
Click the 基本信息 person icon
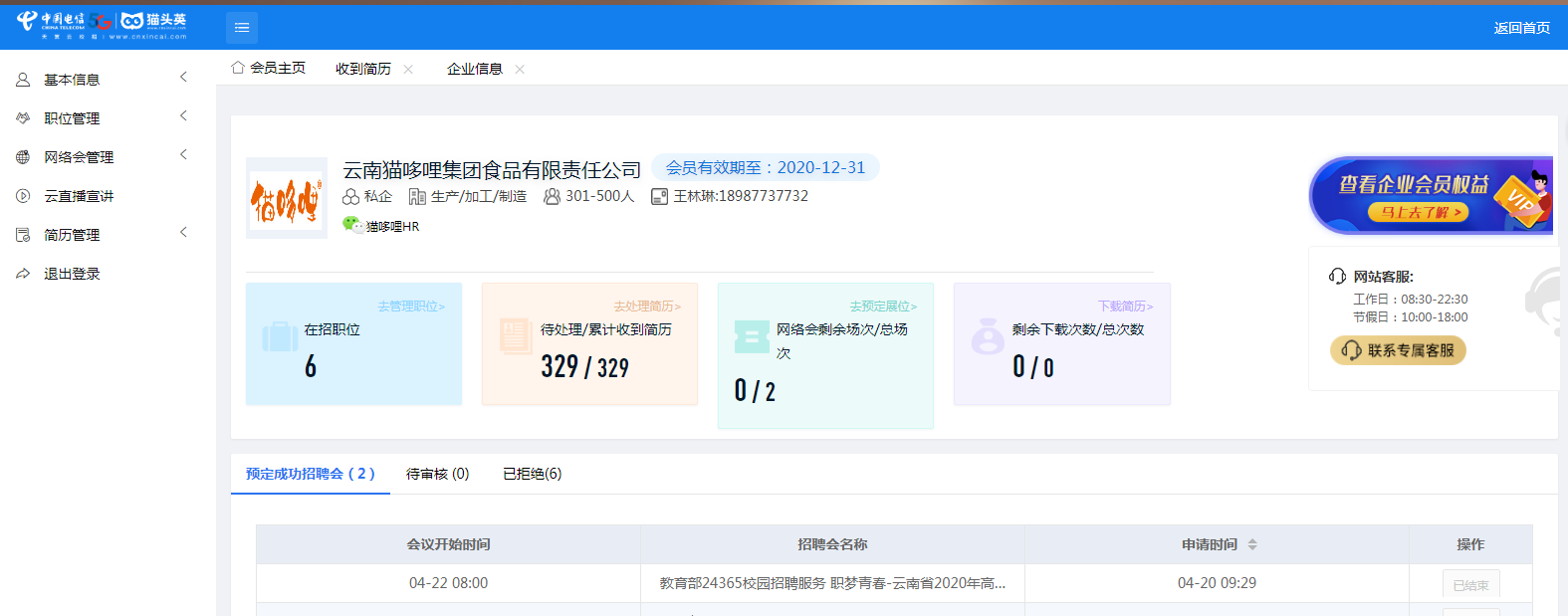pyautogui.click(x=23, y=80)
